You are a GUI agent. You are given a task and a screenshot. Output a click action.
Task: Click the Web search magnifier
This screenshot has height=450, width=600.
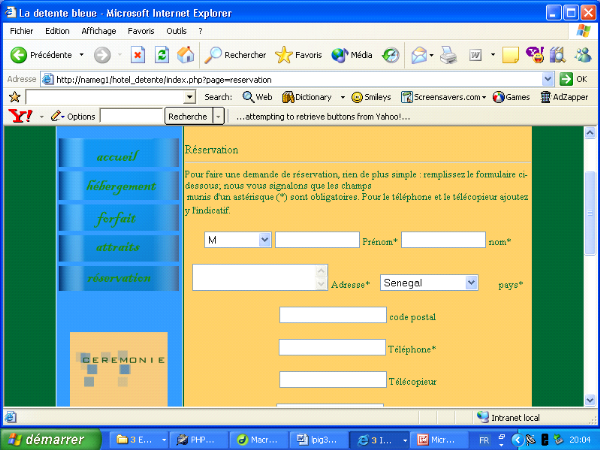coord(257,97)
